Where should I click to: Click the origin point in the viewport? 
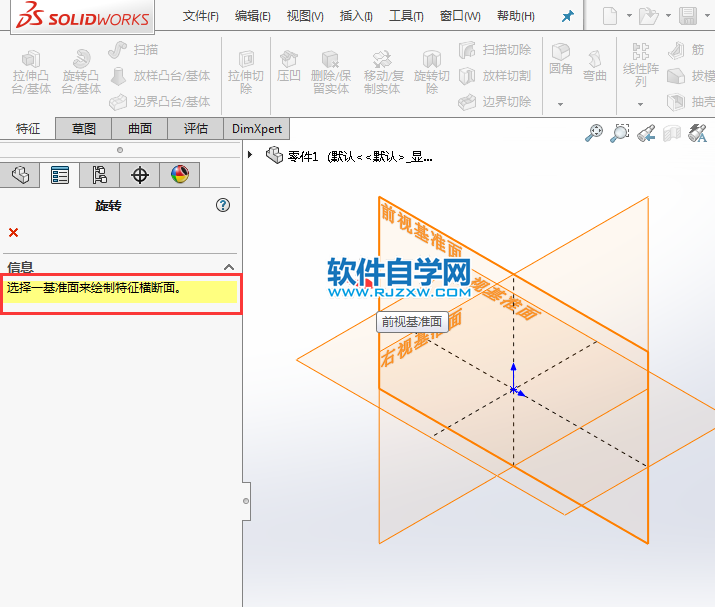pos(514,389)
